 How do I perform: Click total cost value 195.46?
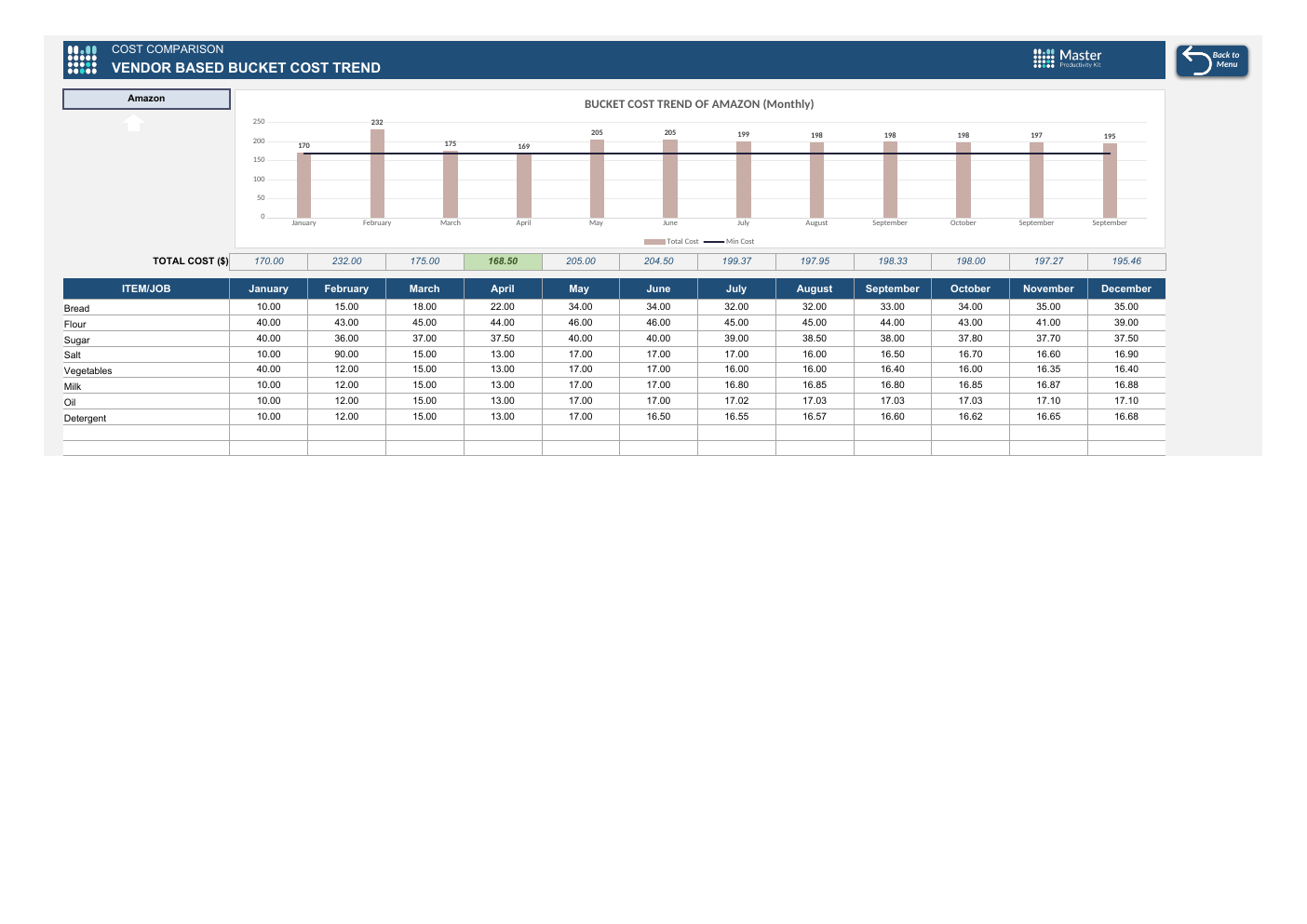pyautogui.click(x=1126, y=261)
